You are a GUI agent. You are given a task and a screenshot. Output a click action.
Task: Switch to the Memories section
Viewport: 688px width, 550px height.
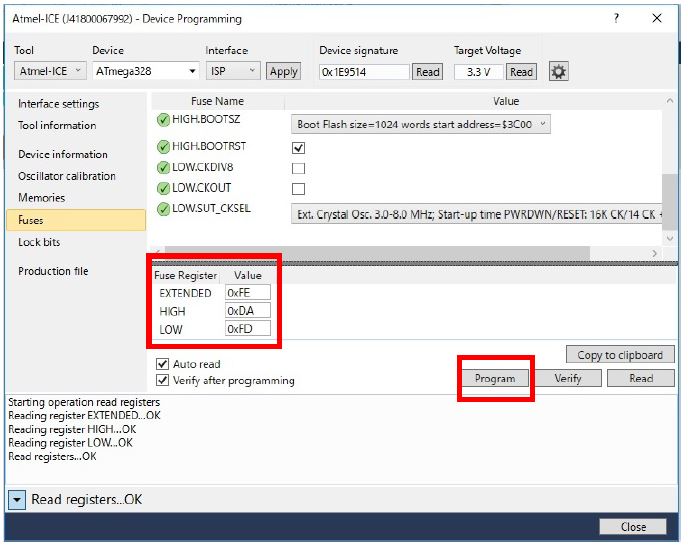click(41, 198)
